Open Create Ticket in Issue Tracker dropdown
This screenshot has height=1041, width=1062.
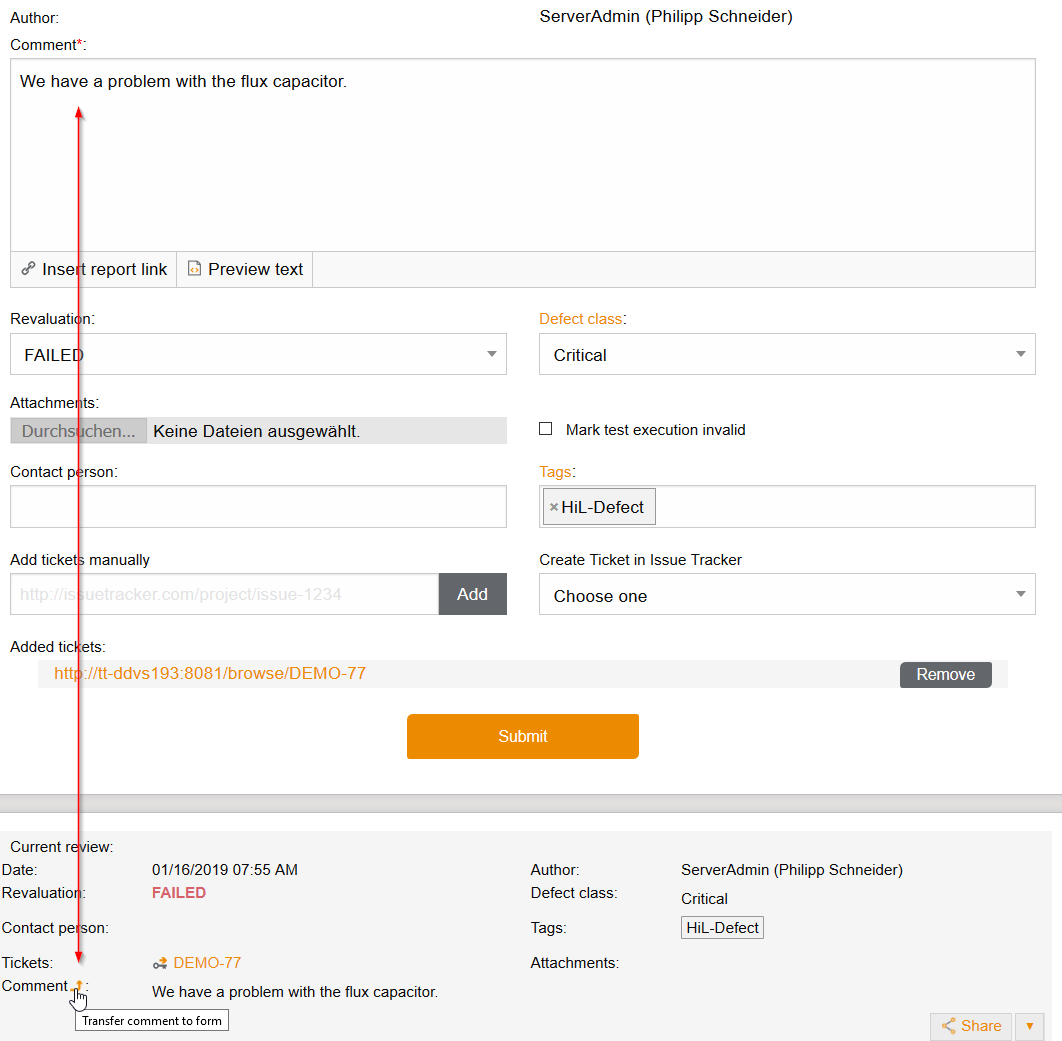click(x=786, y=595)
